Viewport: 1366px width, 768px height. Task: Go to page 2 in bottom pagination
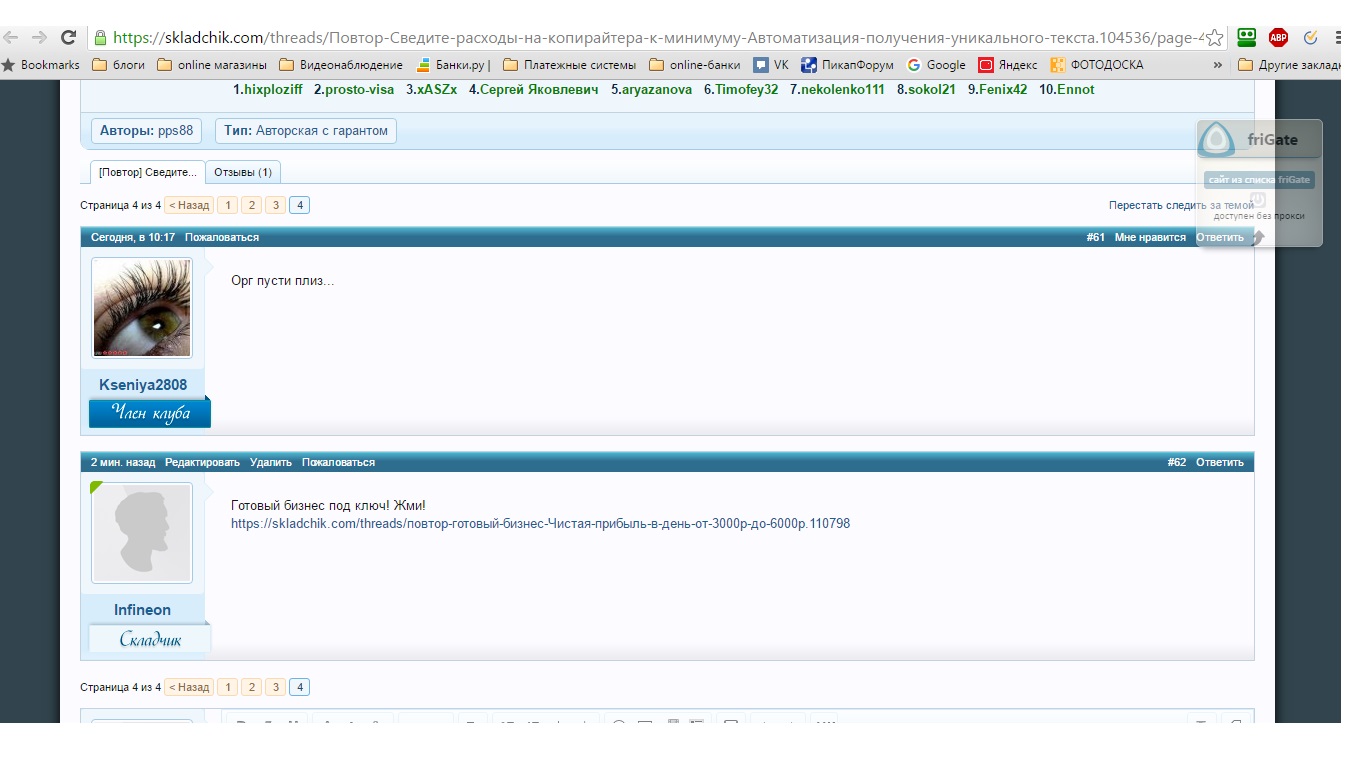[251, 687]
